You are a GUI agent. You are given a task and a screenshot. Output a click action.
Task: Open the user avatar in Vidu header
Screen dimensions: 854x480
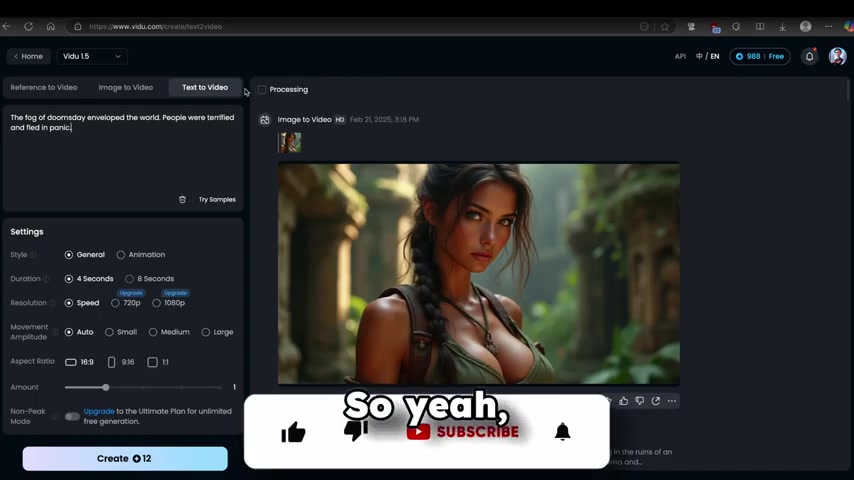click(837, 56)
